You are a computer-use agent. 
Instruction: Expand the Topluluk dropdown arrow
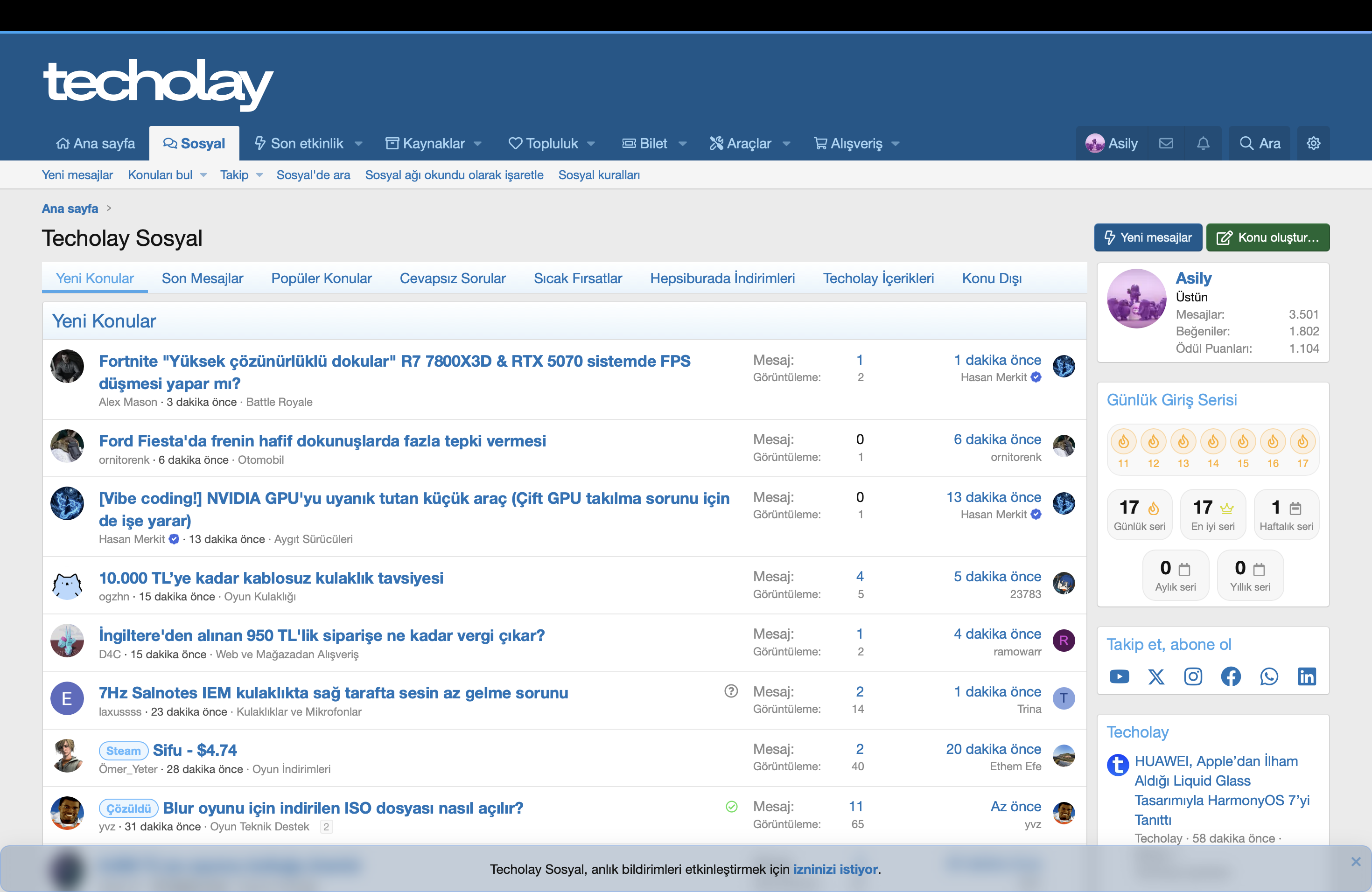pyautogui.click(x=591, y=144)
